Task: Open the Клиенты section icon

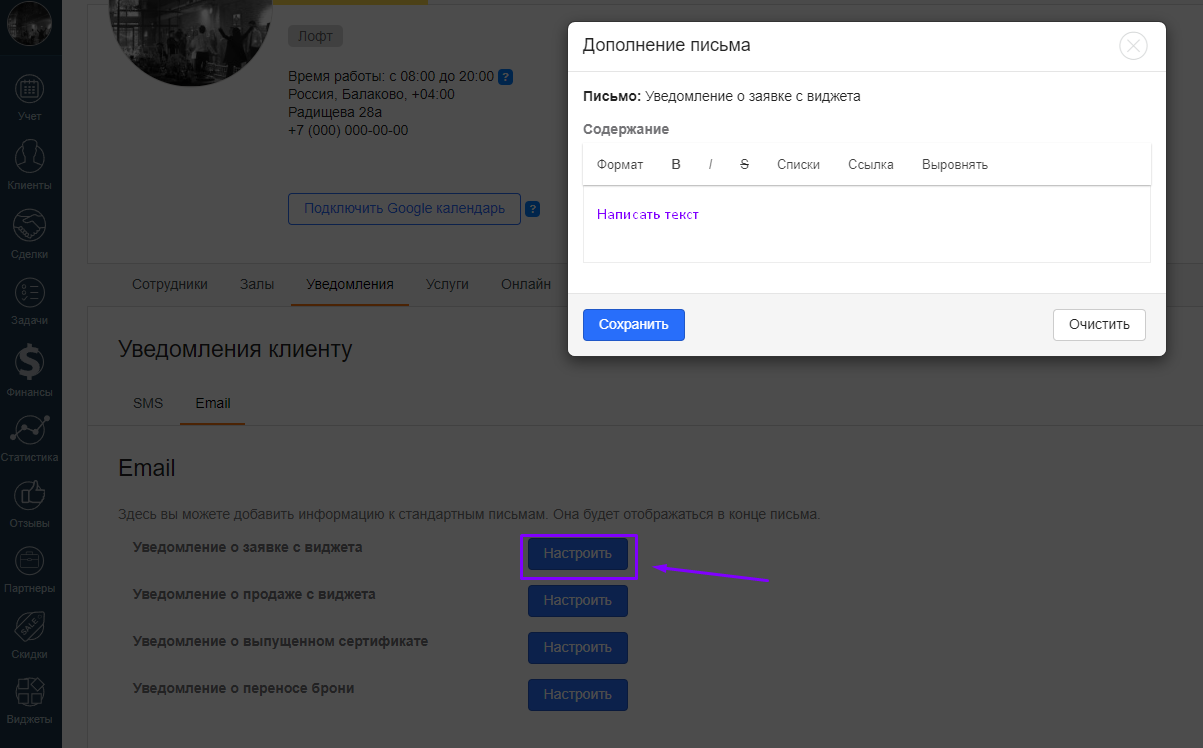Action: tap(30, 157)
